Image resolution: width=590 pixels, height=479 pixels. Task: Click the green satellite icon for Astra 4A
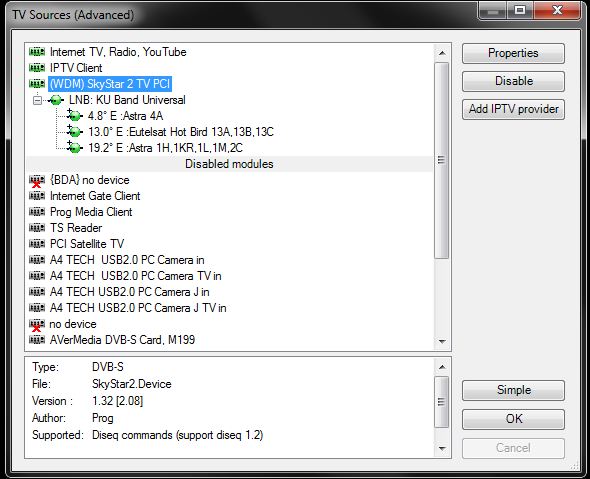[75, 116]
